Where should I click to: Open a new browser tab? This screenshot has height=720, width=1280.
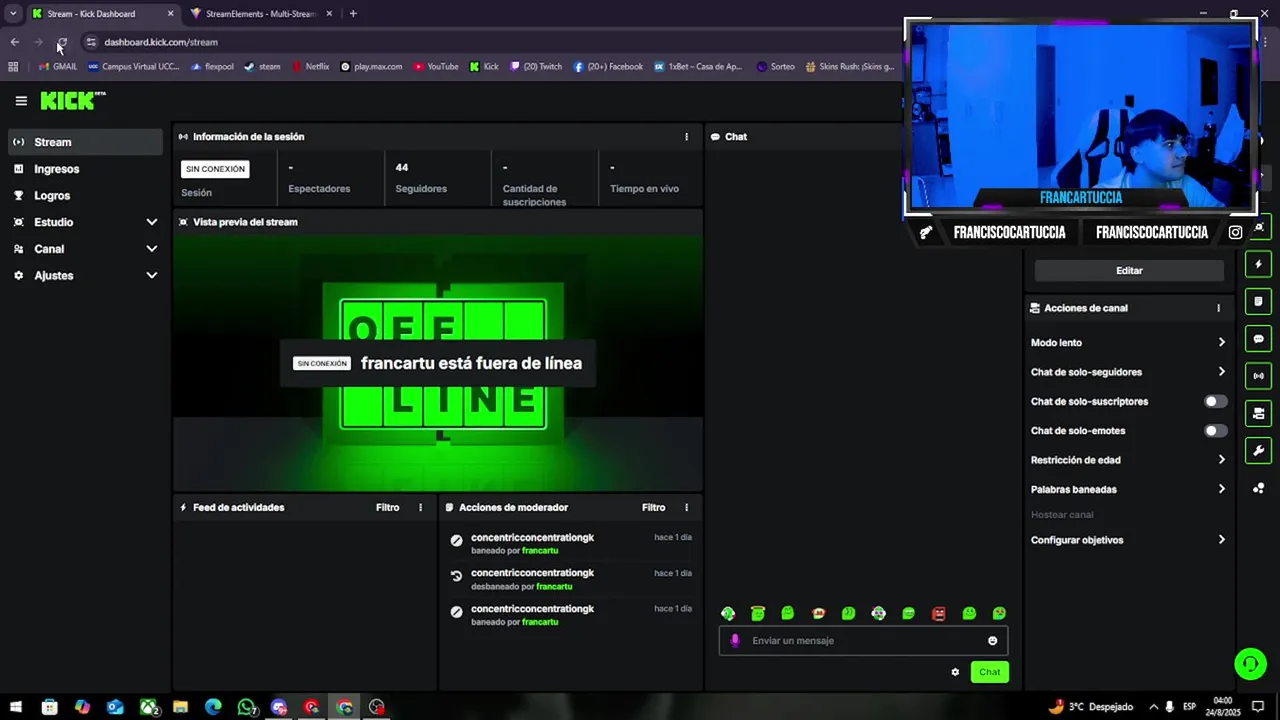[353, 14]
